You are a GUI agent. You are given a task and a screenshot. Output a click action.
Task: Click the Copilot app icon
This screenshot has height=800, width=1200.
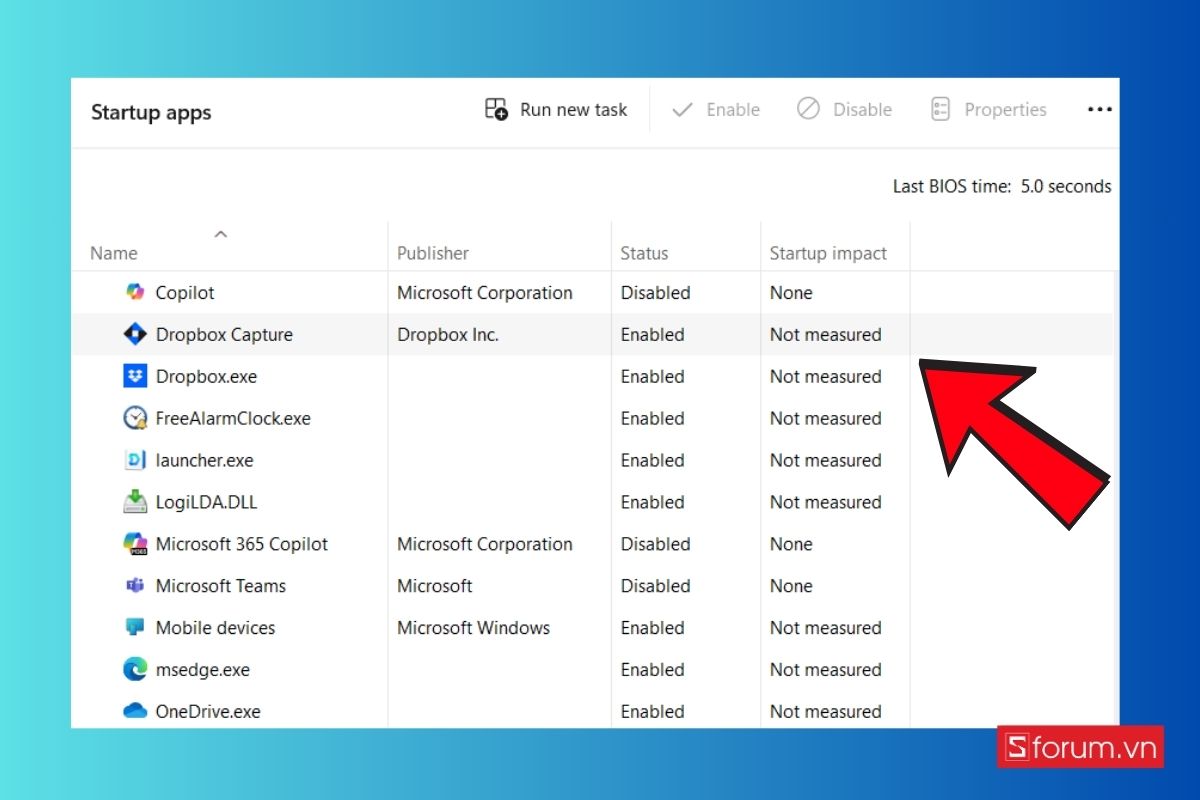[x=135, y=293]
